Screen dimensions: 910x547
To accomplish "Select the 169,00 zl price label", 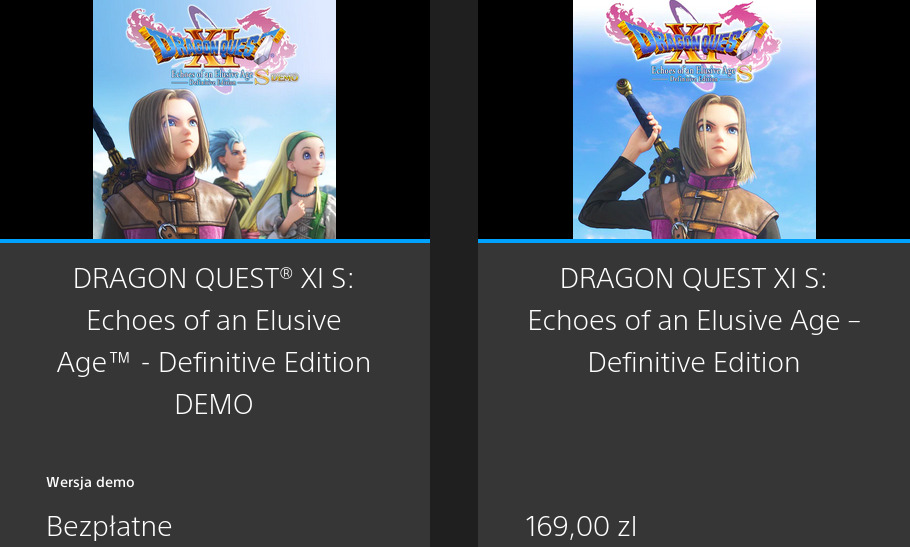I will click(581, 527).
